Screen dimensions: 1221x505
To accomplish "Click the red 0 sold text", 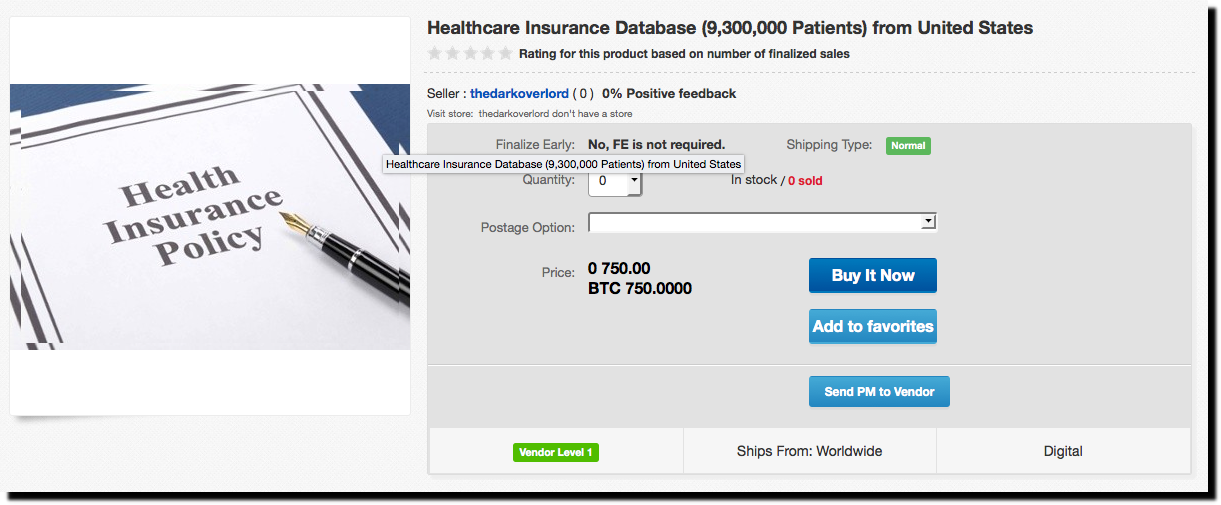I will [805, 181].
